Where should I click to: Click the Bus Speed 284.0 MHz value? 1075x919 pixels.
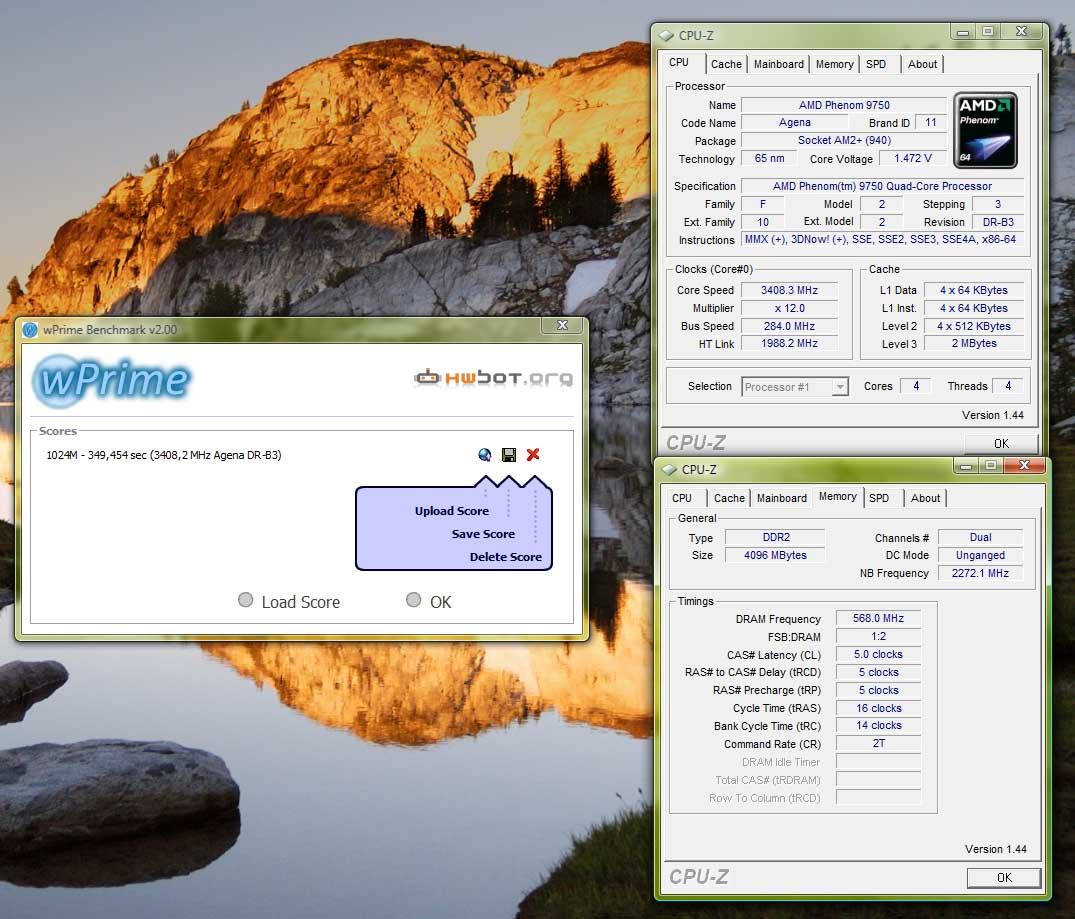click(789, 326)
